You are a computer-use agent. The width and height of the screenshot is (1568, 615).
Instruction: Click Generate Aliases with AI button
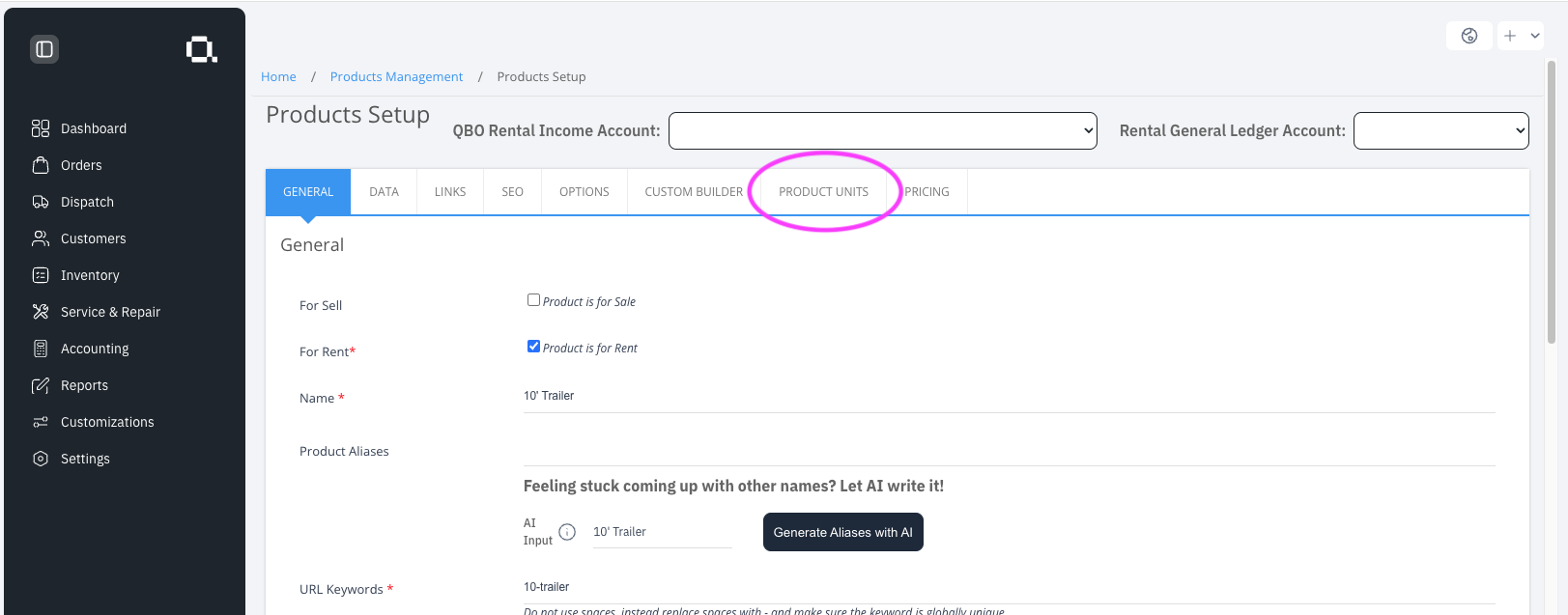pyautogui.click(x=843, y=532)
